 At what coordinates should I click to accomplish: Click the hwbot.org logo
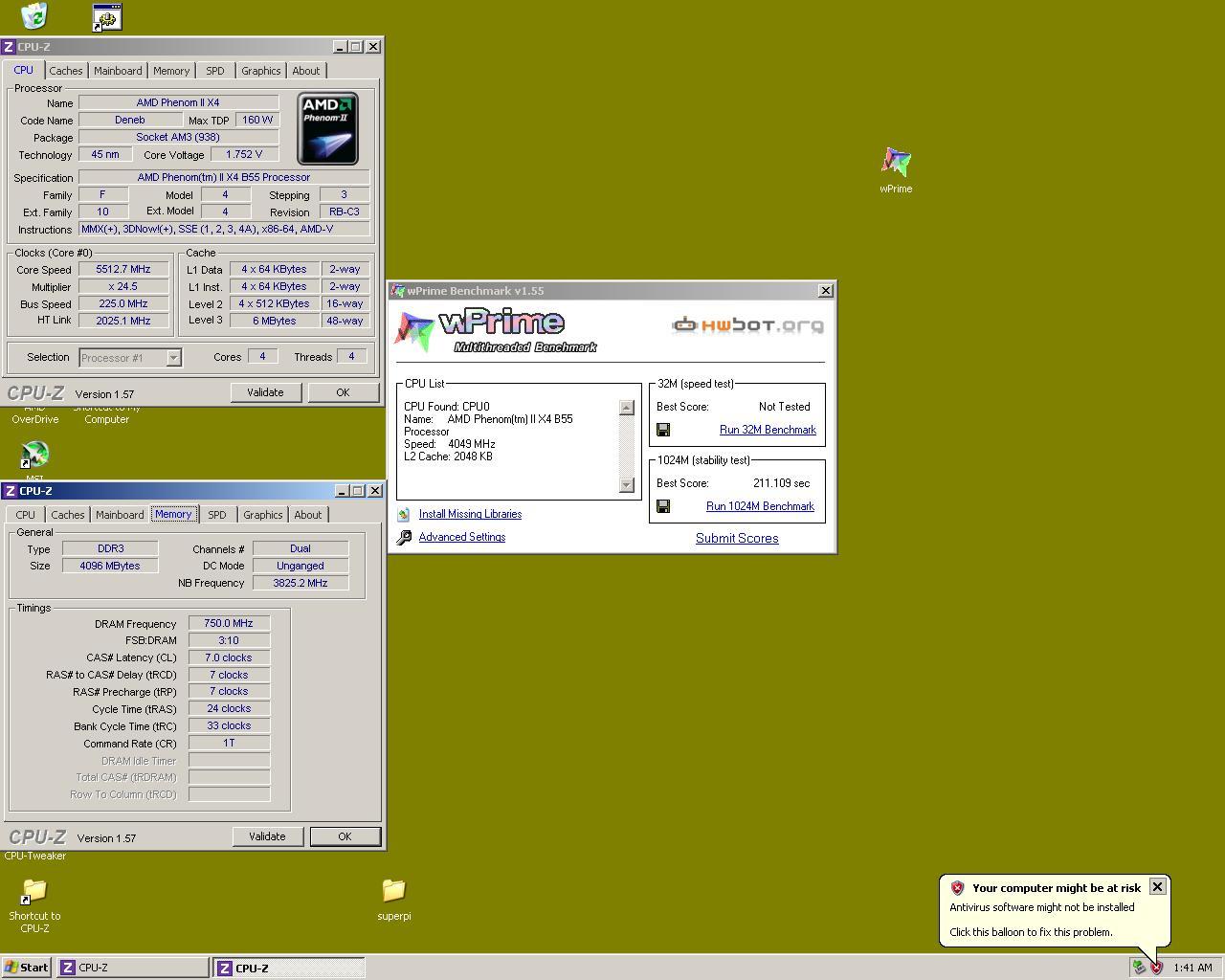747,325
